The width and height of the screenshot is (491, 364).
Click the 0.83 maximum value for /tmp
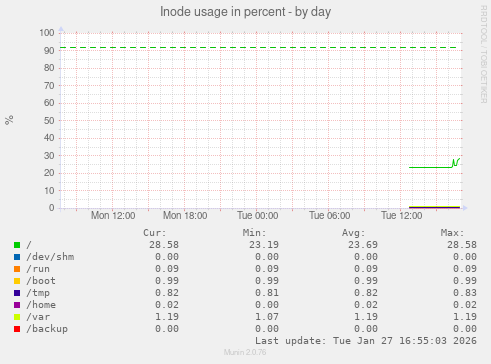point(465,293)
